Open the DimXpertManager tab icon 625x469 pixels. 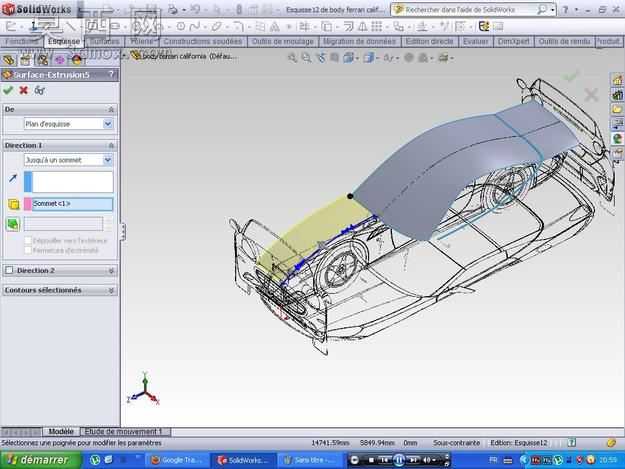click(60, 60)
